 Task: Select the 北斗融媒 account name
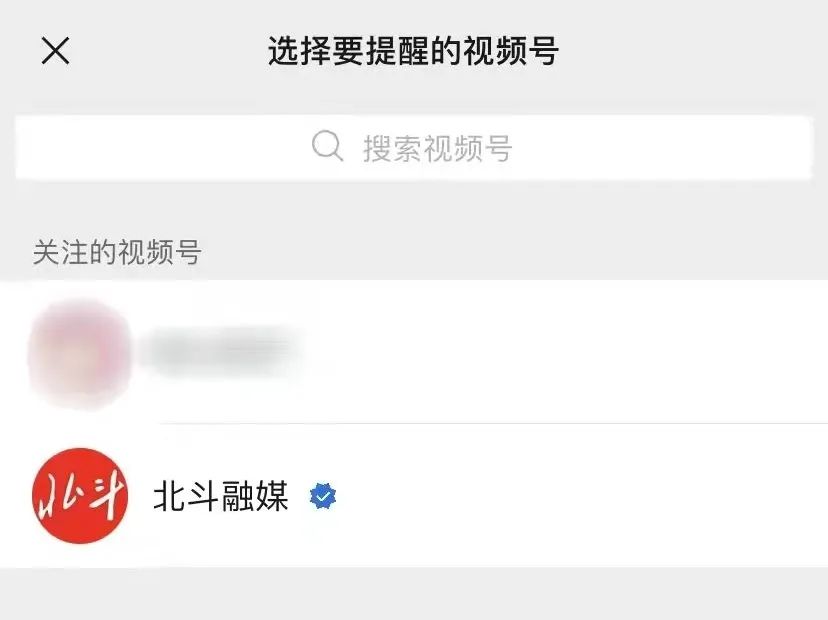221,496
